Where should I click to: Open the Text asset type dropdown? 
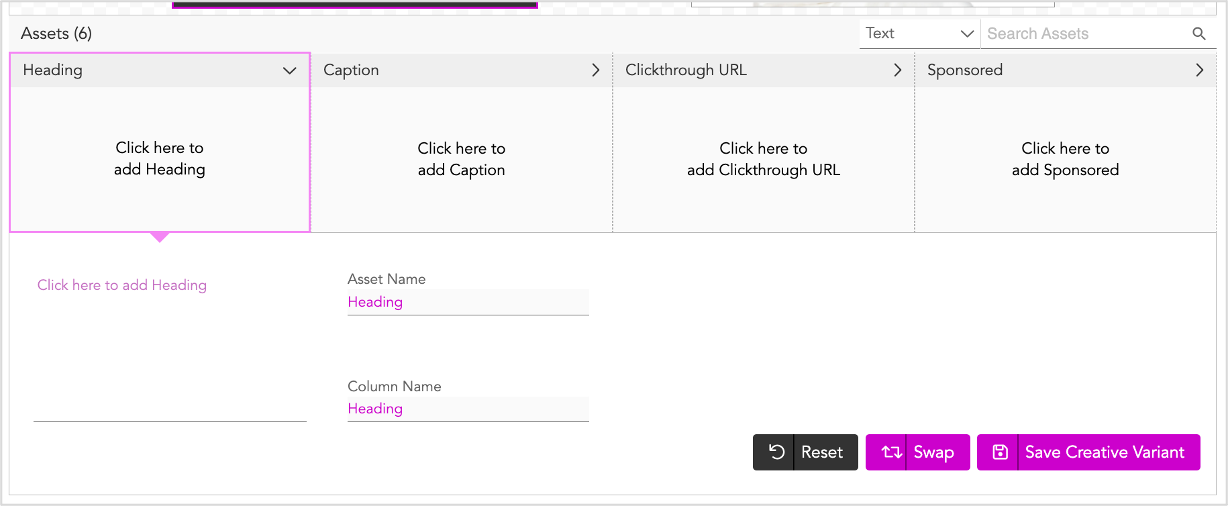click(919, 33)
